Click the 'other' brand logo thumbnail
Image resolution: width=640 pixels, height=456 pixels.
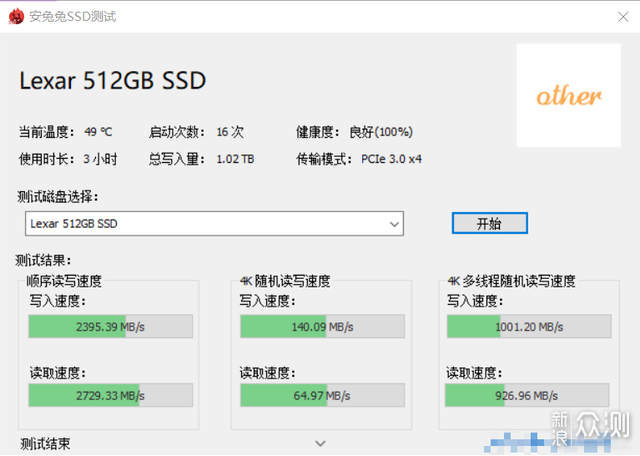coord(569,96)
